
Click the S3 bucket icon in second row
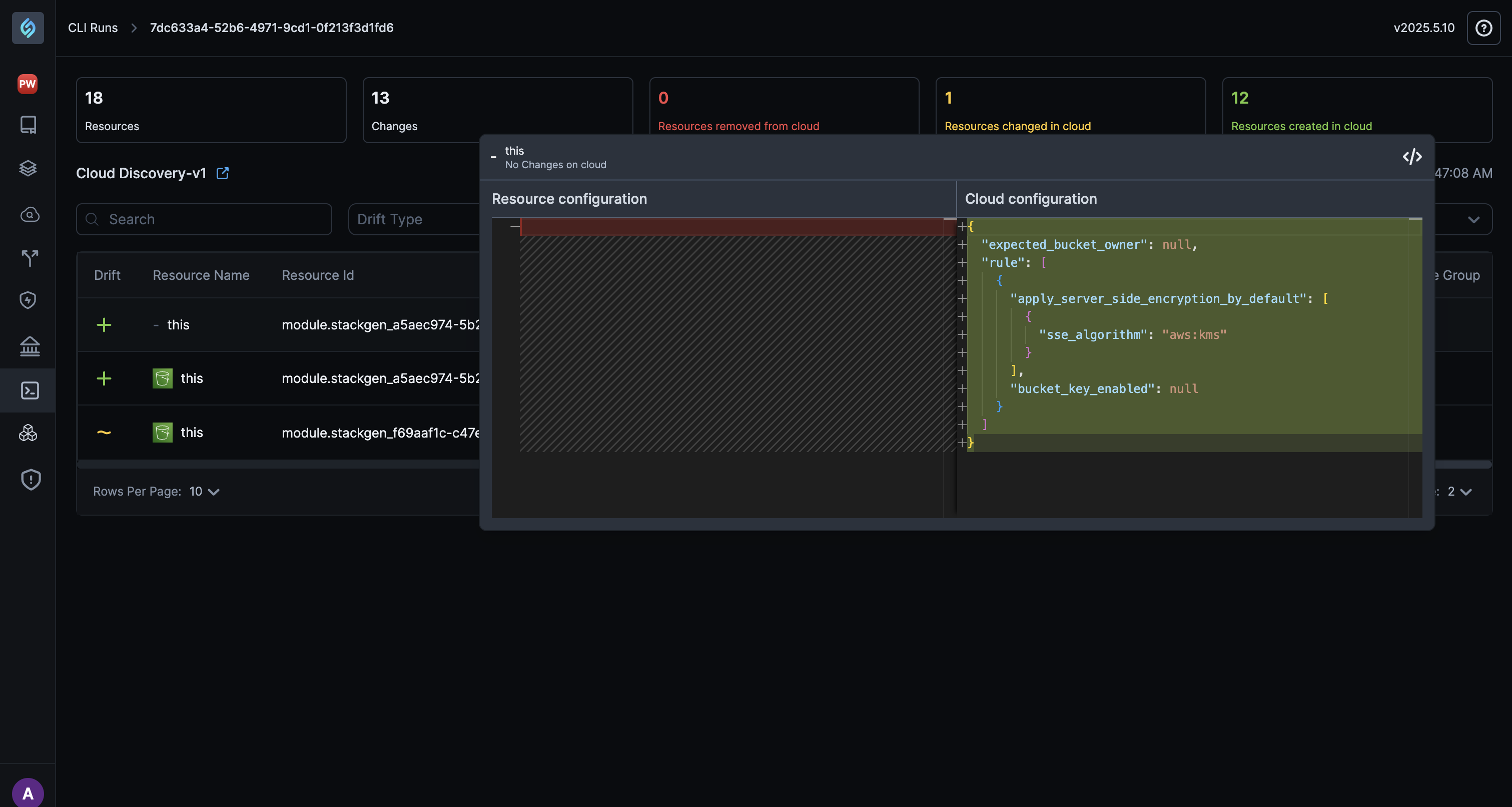163,378
